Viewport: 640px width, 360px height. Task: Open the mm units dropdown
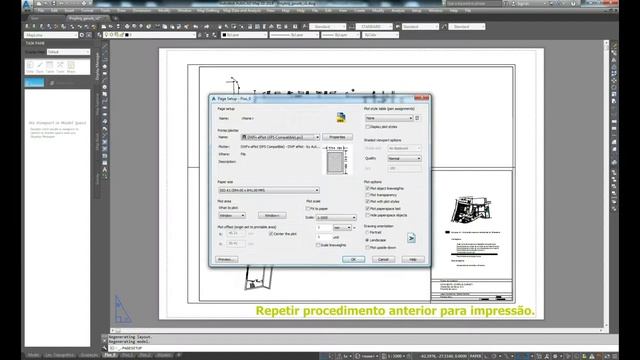coord(342,228)
